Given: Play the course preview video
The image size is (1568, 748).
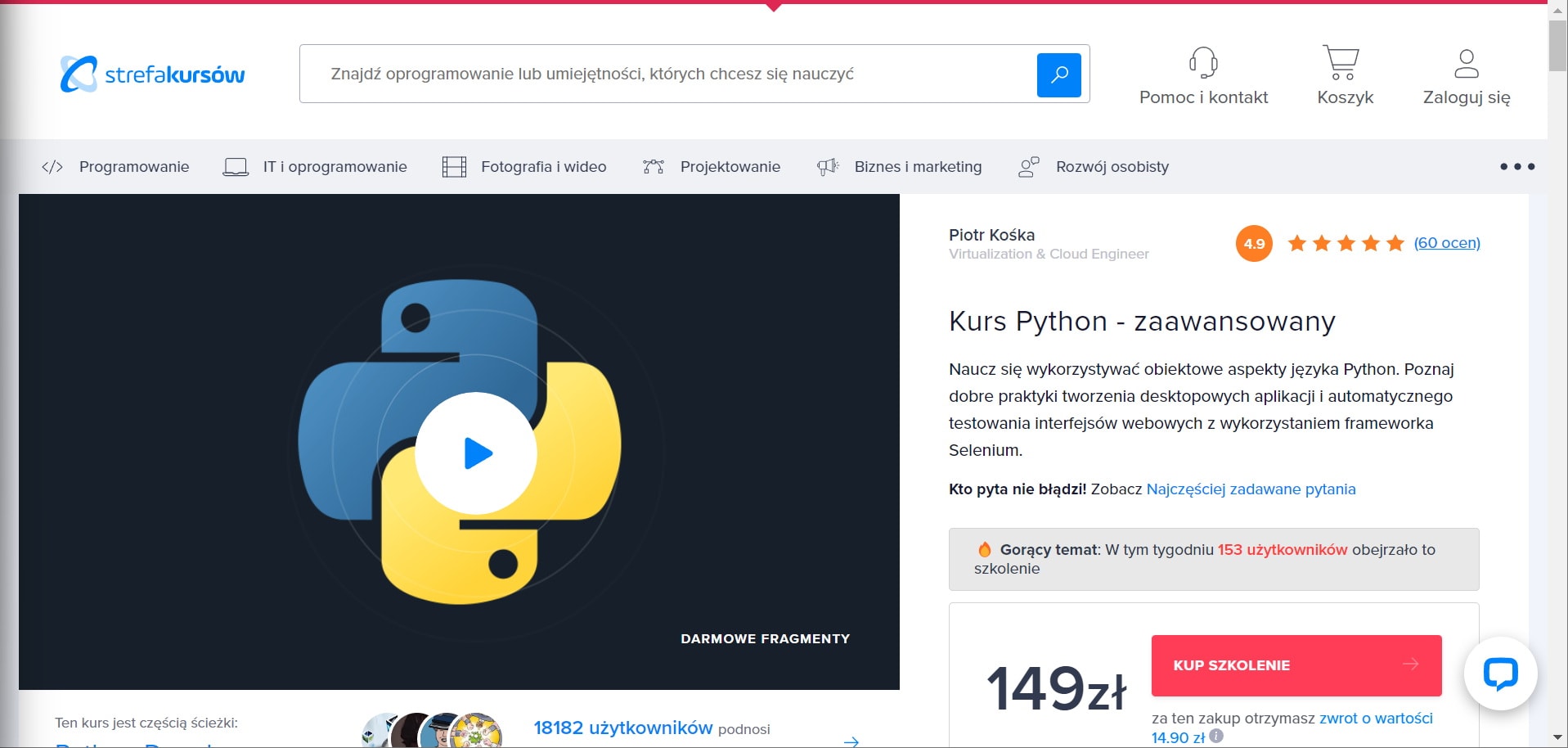Looking at the screenshot, I should (476, 453).
